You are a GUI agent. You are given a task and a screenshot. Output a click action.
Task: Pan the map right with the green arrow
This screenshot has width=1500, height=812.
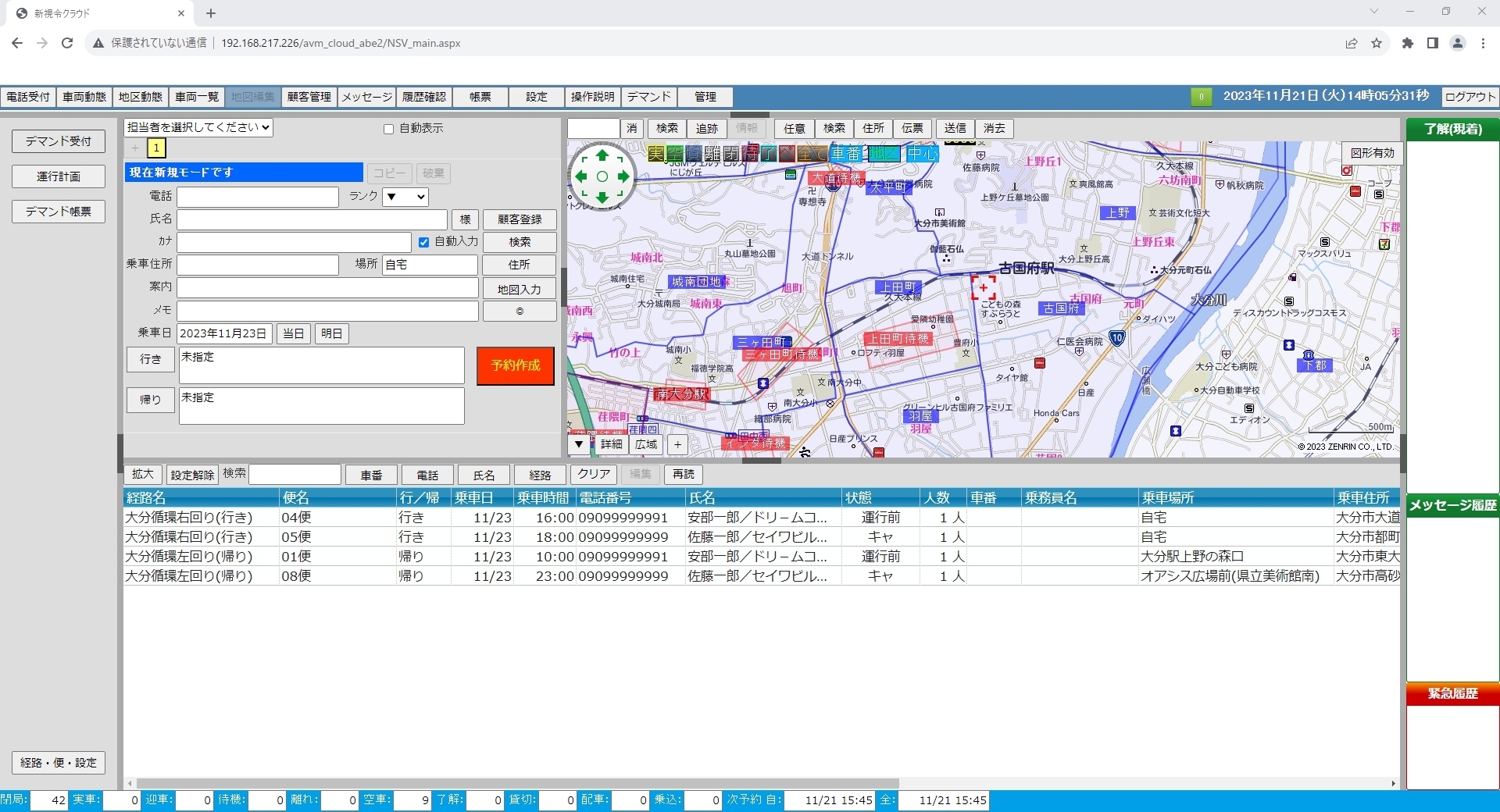(623, 176)
